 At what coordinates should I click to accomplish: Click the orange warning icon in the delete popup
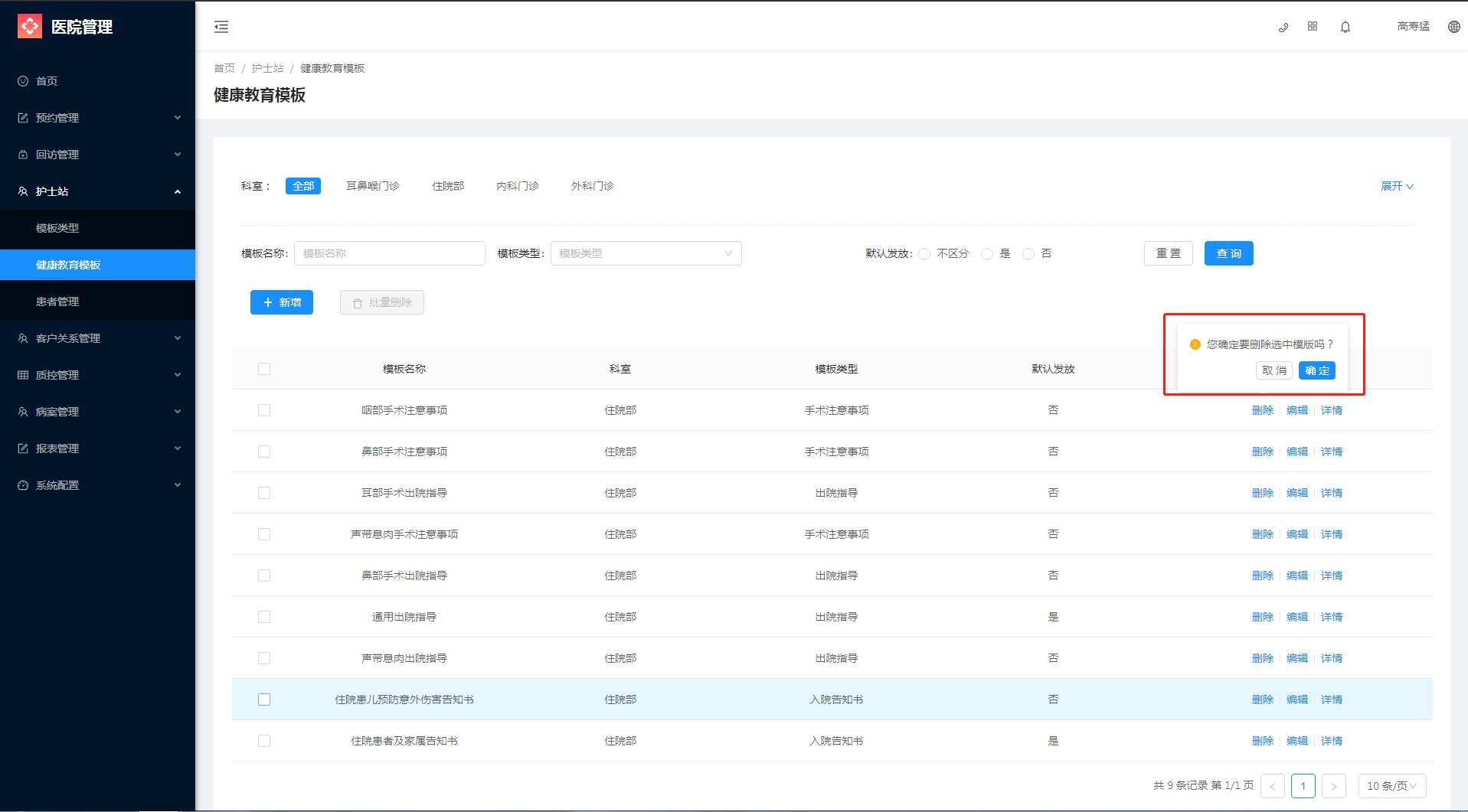click(x=1195, y=344)
